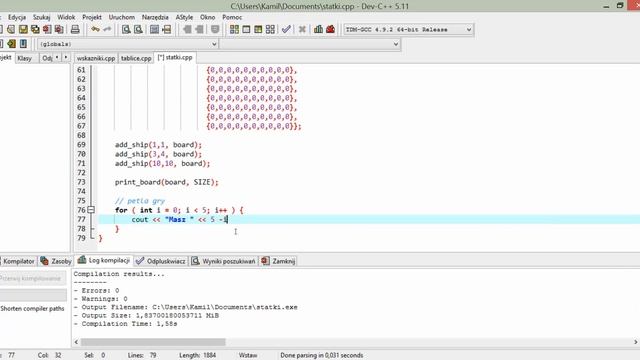Click the Go to function toolbar icon
Screen dimensions: 640x360
pyautogui.click(x=154, y=29)
